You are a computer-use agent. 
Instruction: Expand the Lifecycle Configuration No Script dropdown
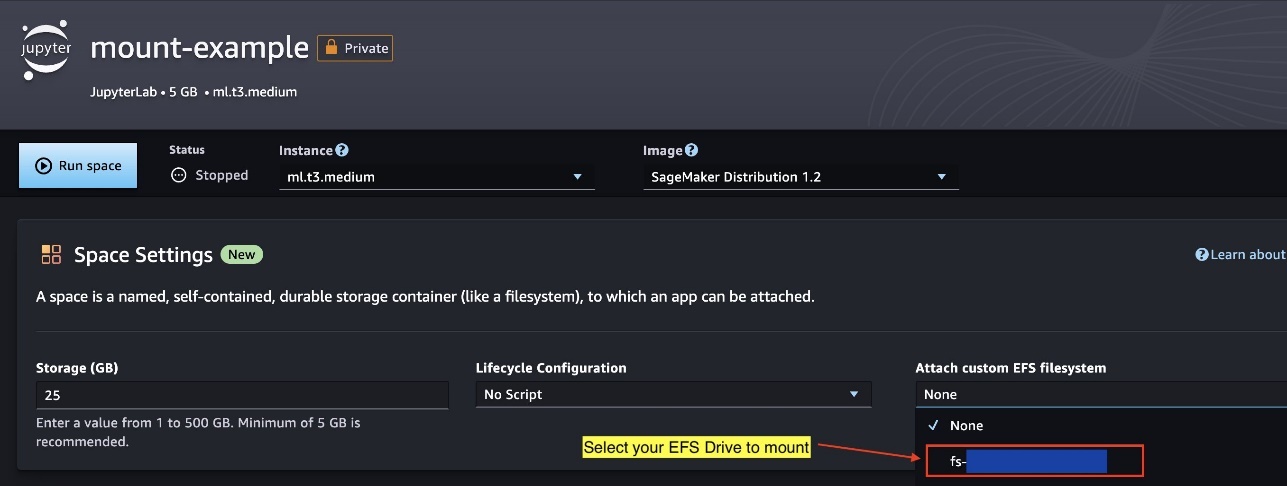673,394
